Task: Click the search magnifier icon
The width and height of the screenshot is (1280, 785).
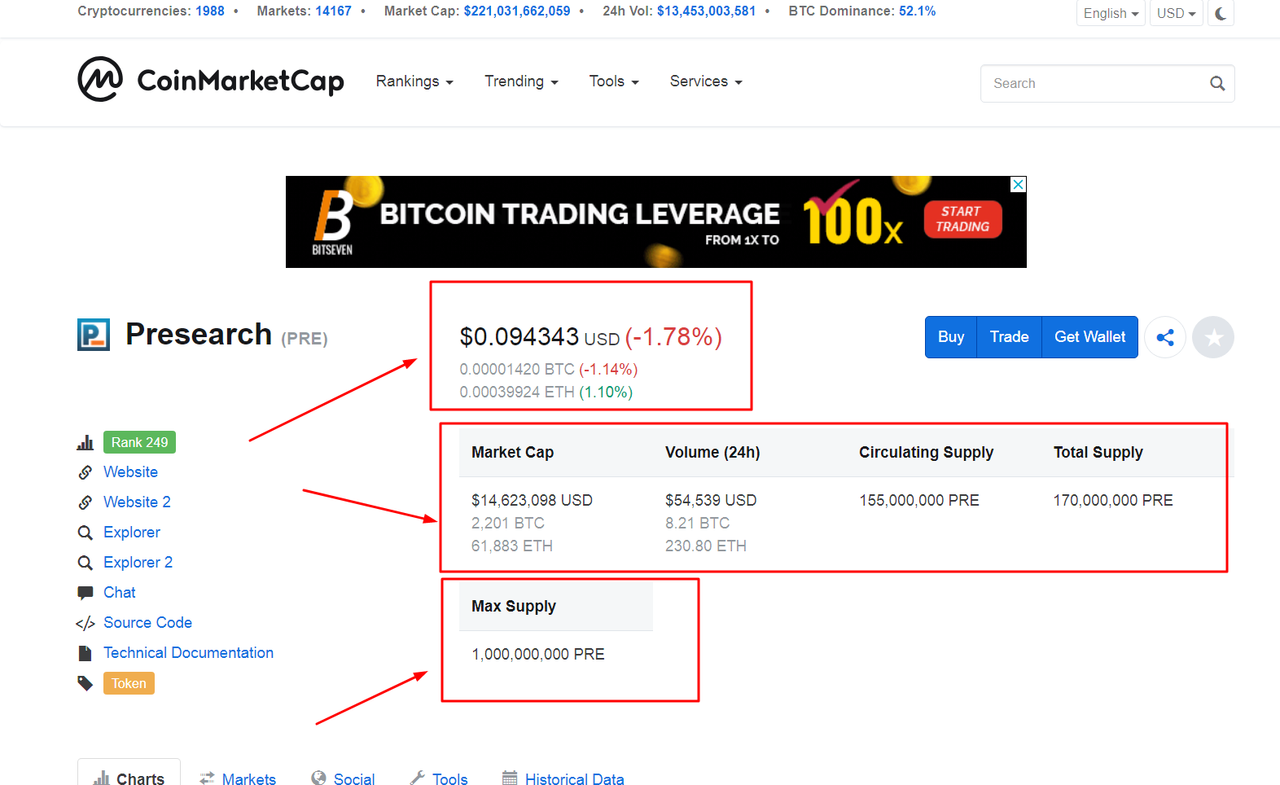Action: pos(1217,84)
